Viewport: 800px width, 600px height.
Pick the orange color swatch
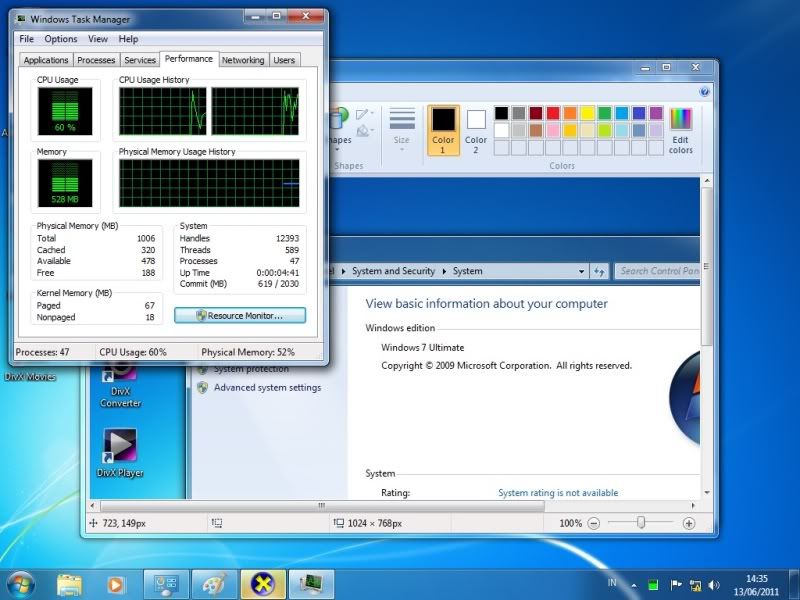570,113
